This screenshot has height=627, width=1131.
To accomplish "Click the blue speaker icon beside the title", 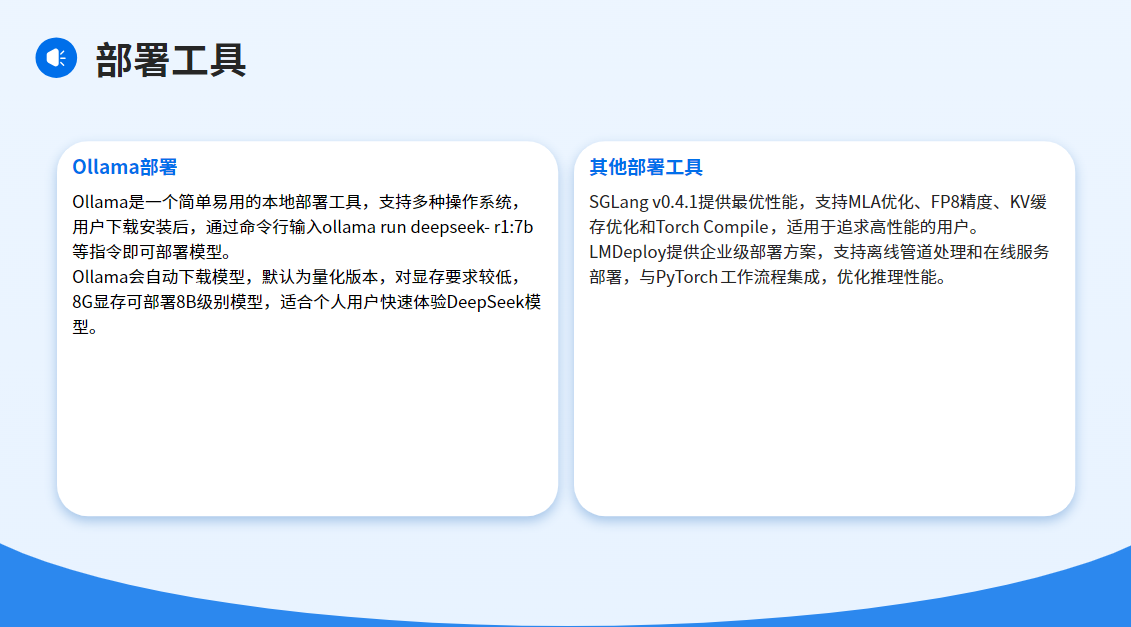I will pos(56,58).
